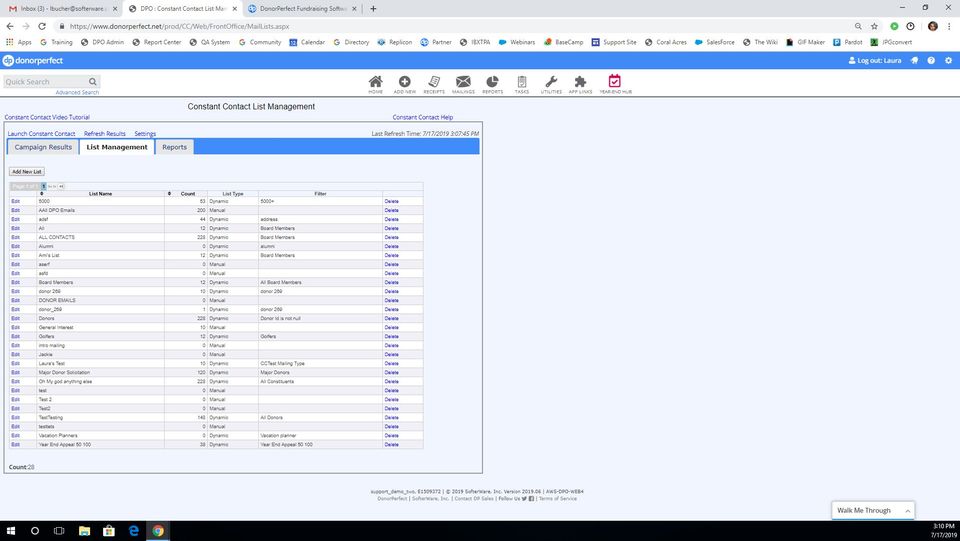Viewport: 960px width, 541px height.
Task: Switch to the Inbox Gmail browser tab
Action: coord(61,9)
